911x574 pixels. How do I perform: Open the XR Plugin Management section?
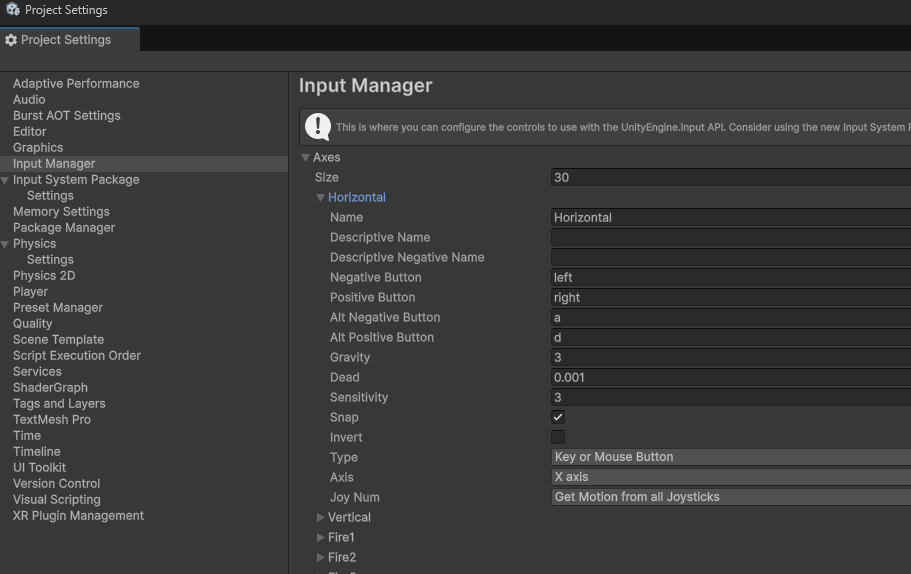(78, 516)
